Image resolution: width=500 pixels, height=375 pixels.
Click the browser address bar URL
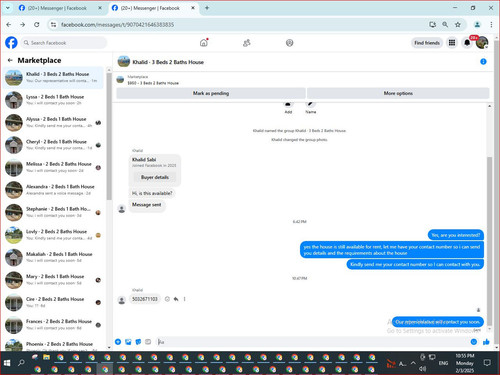pyautogui.click(x=117, y=25)
